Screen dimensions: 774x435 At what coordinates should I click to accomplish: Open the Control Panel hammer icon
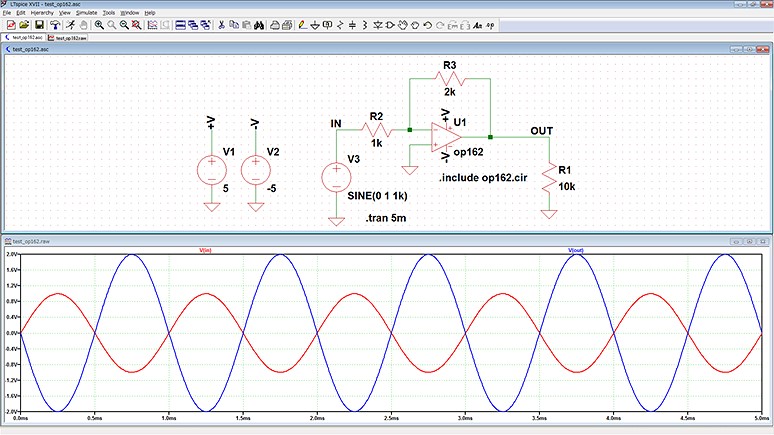tap(55, 24)
